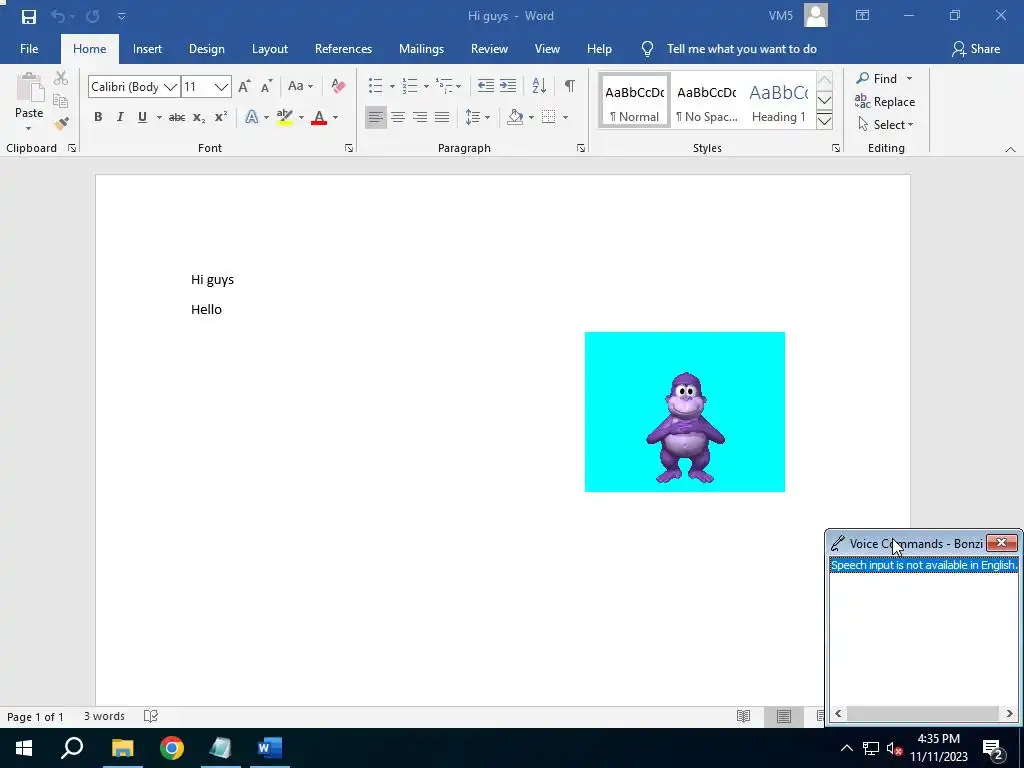
Task: Open the borders dropdown arrow
Action: click(x=566, y=118)
